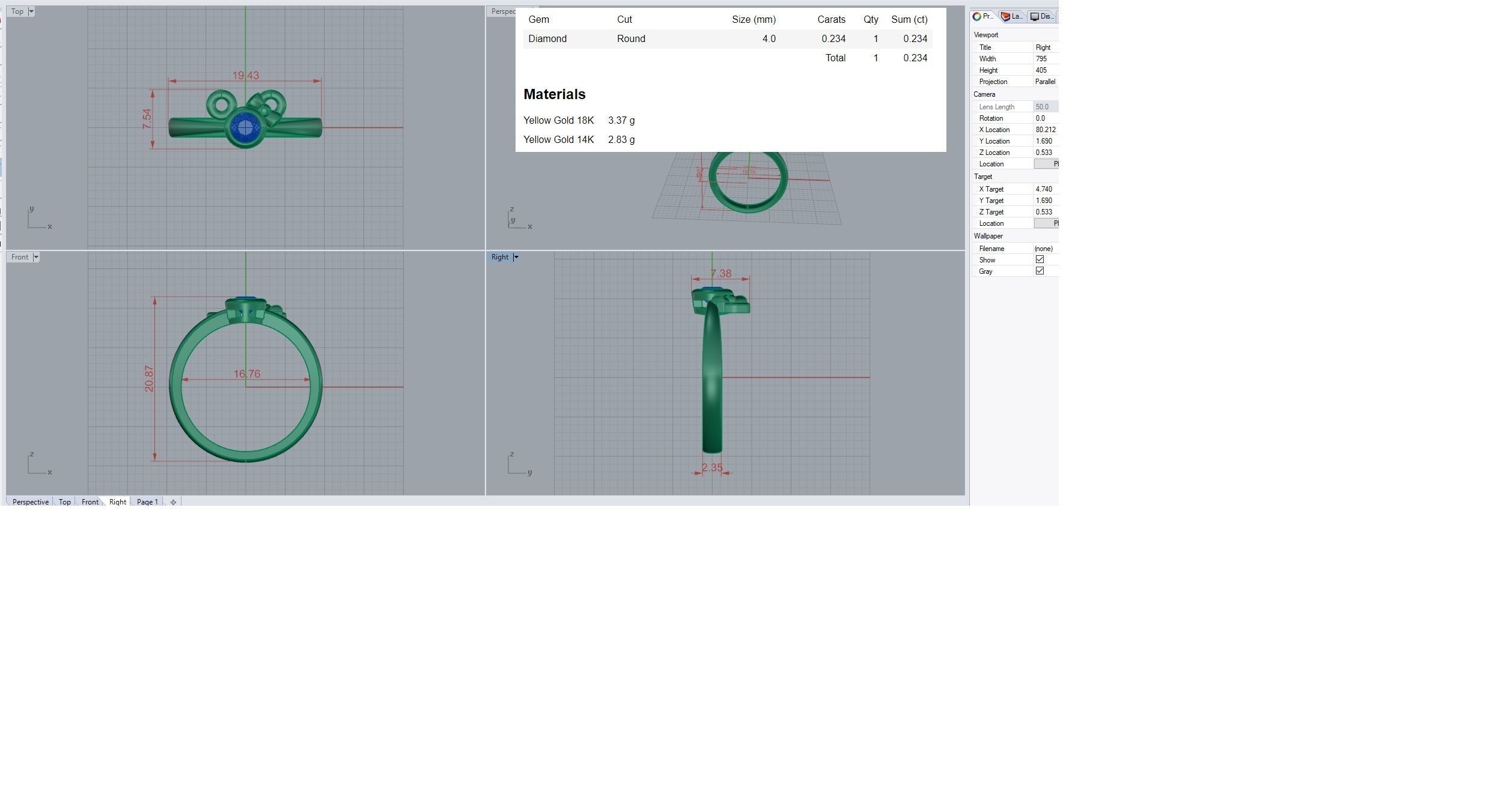
Task: Open the Front viewport dropdown arrow
Action: click(36, 257)
